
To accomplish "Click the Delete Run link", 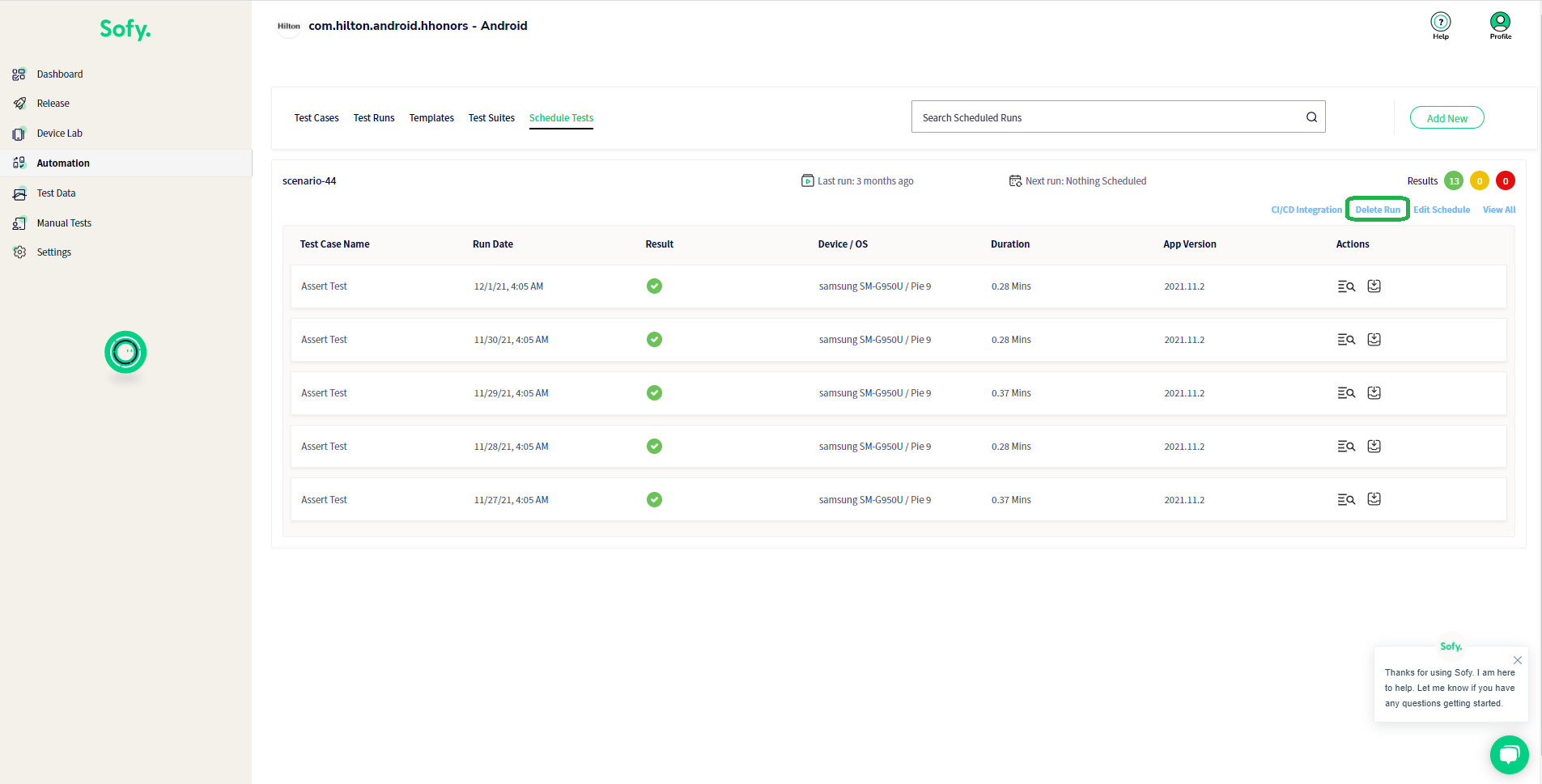I will [1378, 210].
